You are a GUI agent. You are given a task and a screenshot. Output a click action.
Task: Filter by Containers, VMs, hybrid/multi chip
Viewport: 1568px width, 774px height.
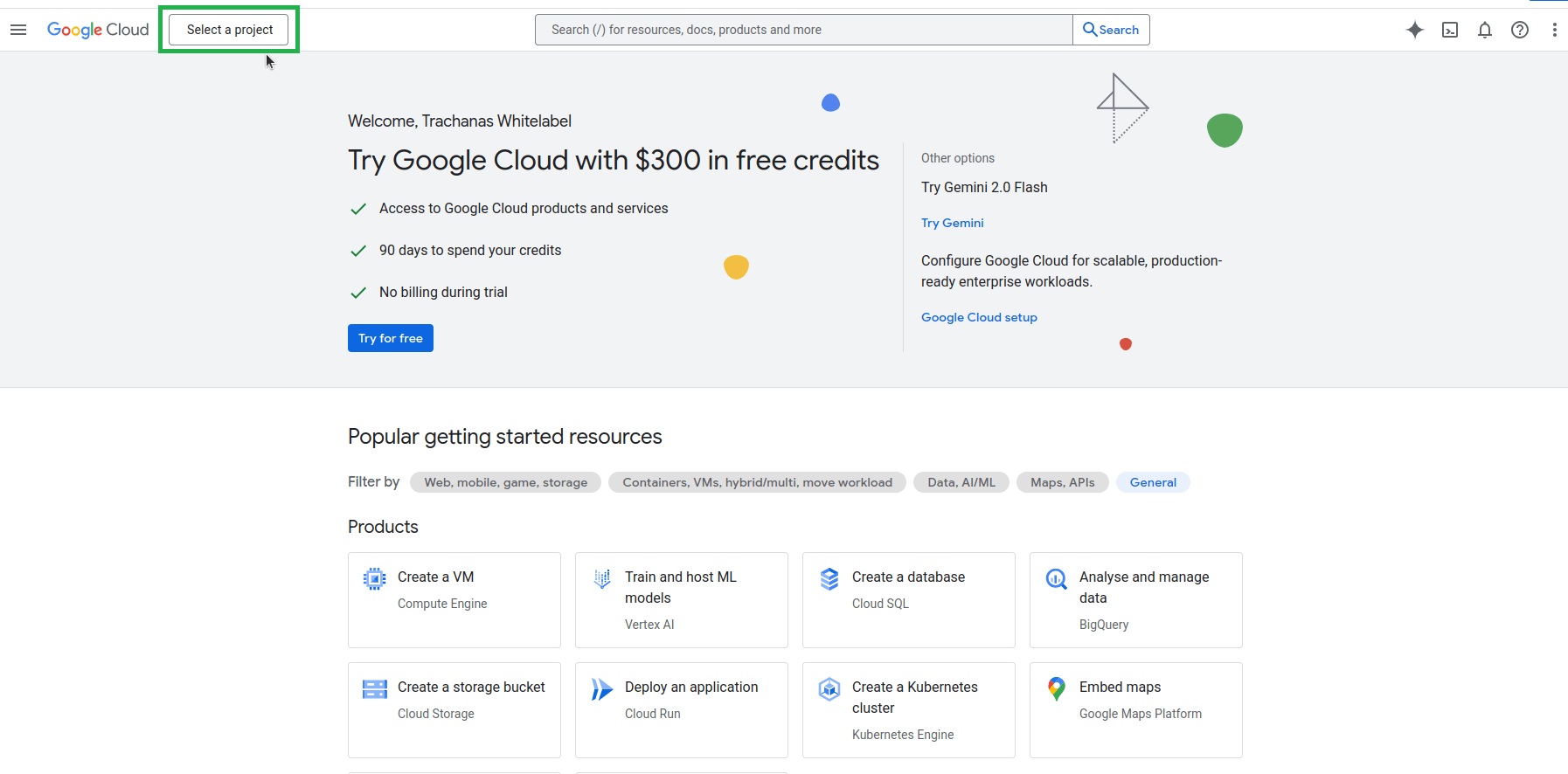757,482
